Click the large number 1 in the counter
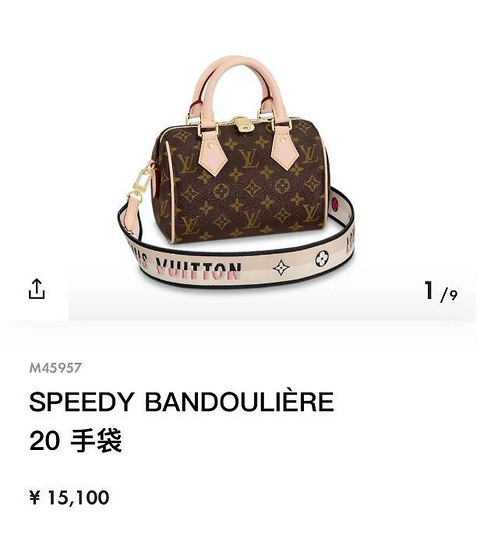Screen dimensions: 480x545 tap(430, 290)
